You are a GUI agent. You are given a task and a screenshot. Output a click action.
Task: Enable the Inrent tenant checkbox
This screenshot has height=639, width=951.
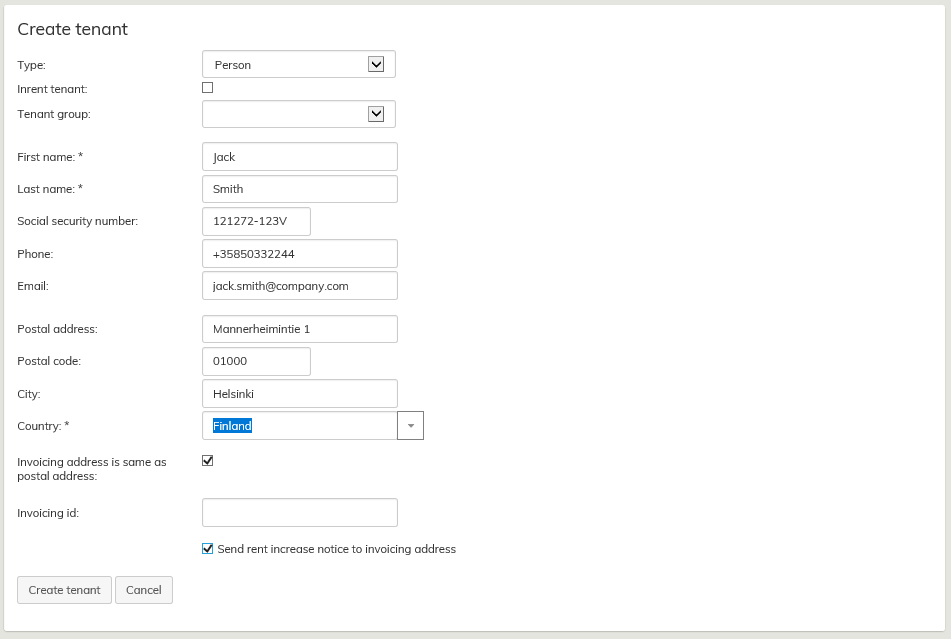point(208,88)
